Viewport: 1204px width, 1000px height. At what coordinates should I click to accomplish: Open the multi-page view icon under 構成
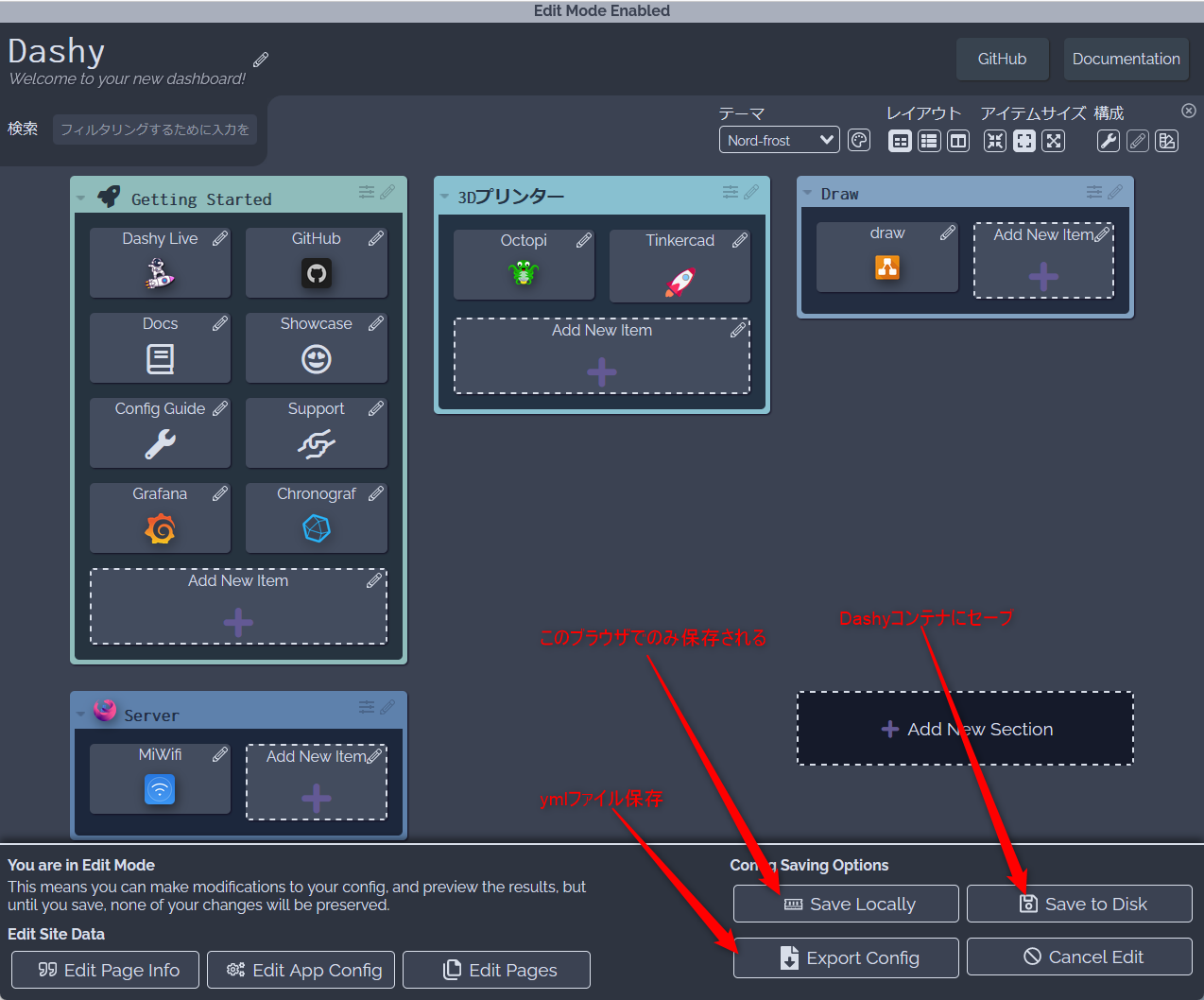[x=1167, y=141]
